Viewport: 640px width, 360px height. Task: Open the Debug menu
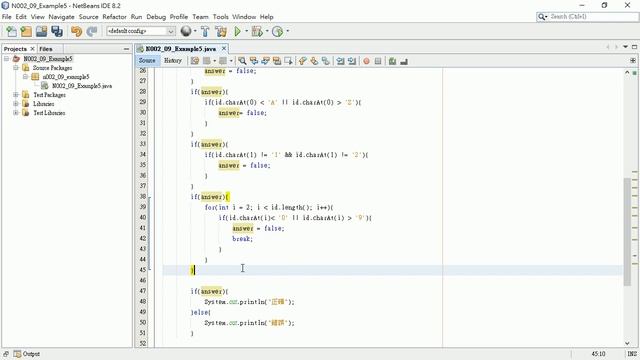156,17
